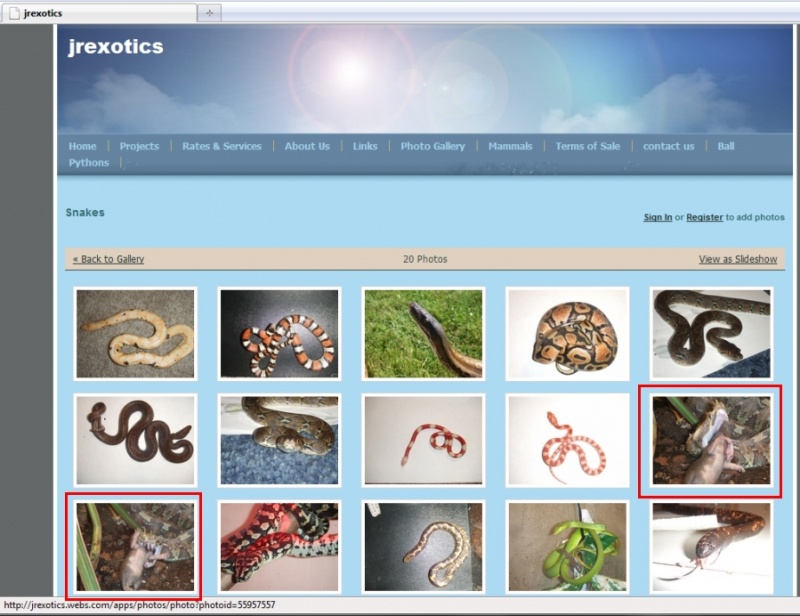Go to the Projects page

coord(139,146)
